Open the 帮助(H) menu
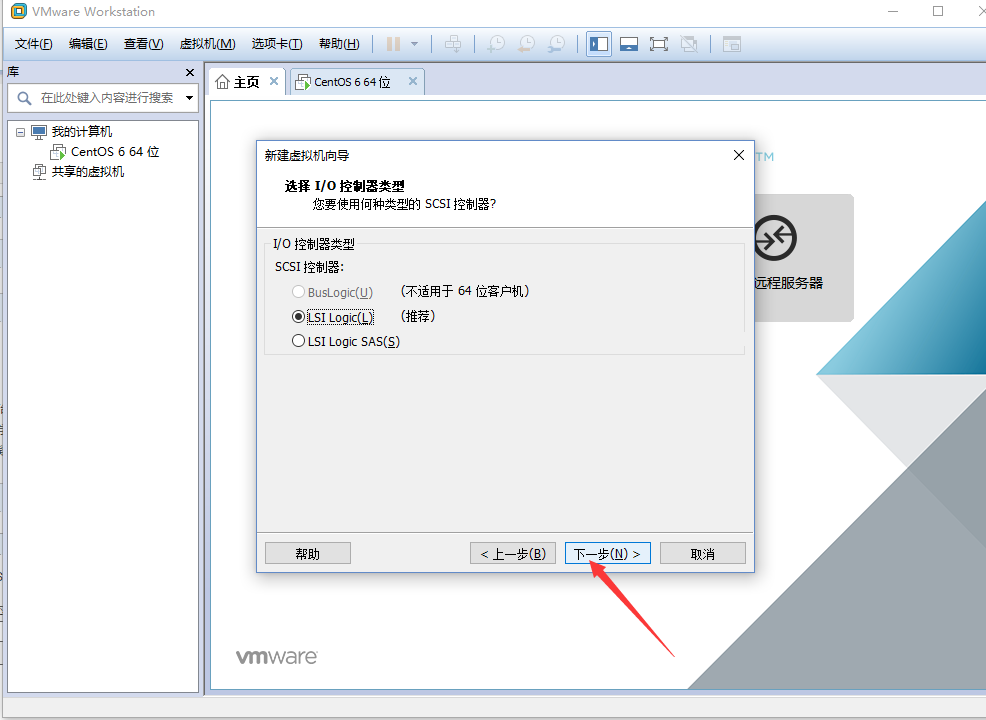Viewport: 986px width, 720px height. pos(339,44)
